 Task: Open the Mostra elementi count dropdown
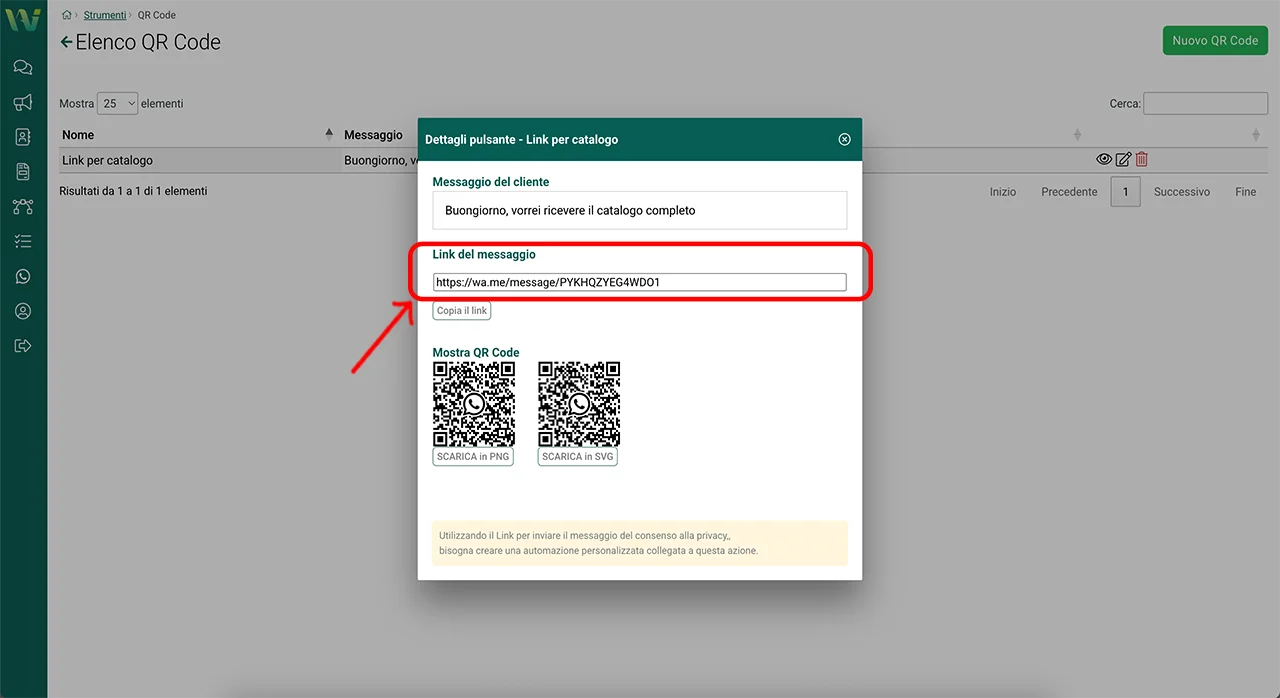[117, 103]
